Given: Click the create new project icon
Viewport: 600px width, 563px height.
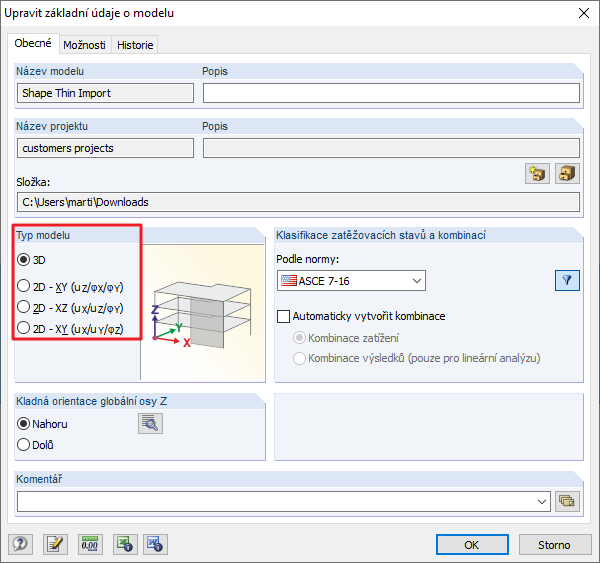Looking at the screenshot, I should coord(537,174).
